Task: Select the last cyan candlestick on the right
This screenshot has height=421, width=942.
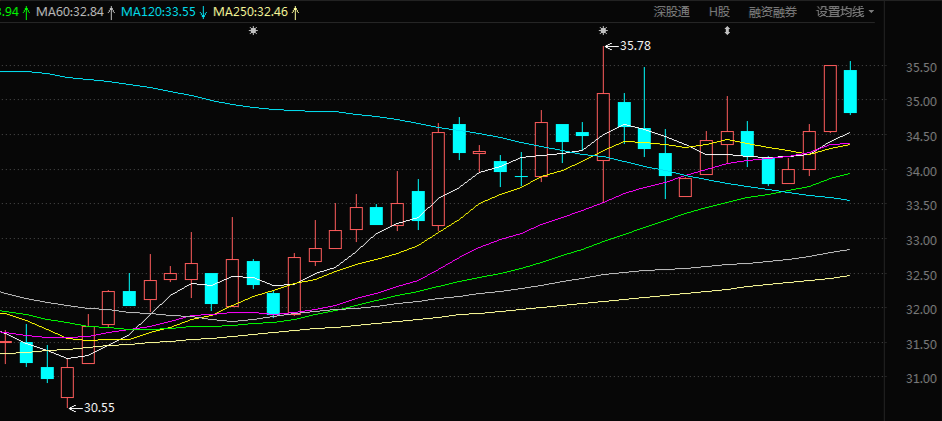Action: (x=850, y=91)
